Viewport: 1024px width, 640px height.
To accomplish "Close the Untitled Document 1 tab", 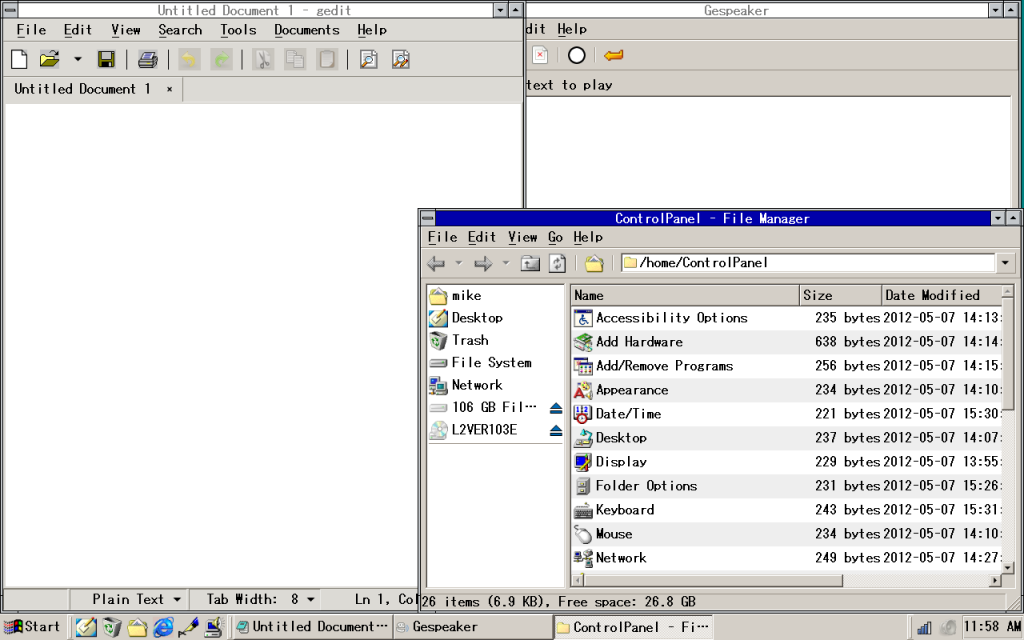I will point(169,89).
